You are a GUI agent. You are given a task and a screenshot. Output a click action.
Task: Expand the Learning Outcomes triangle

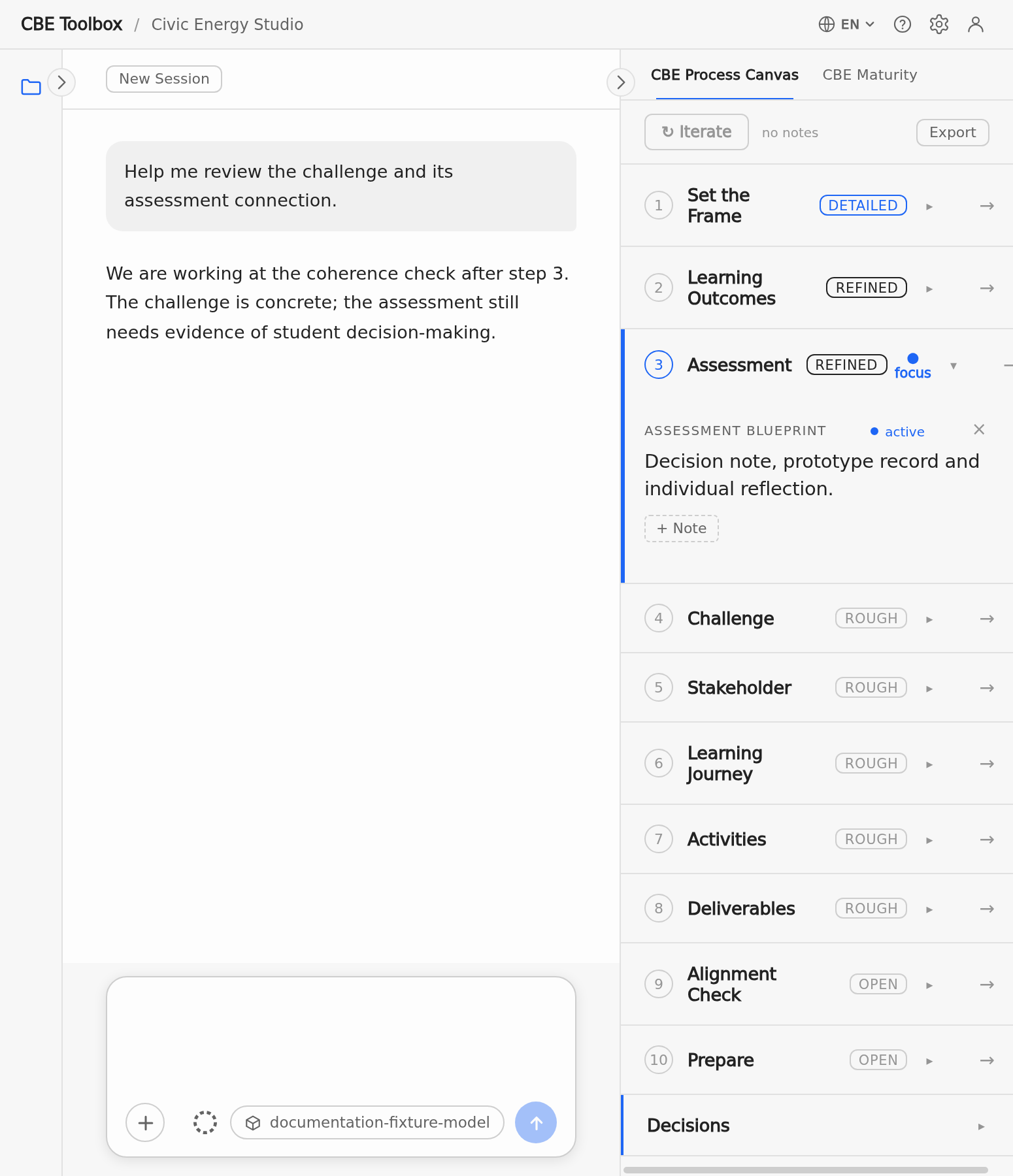coord(929,289)
